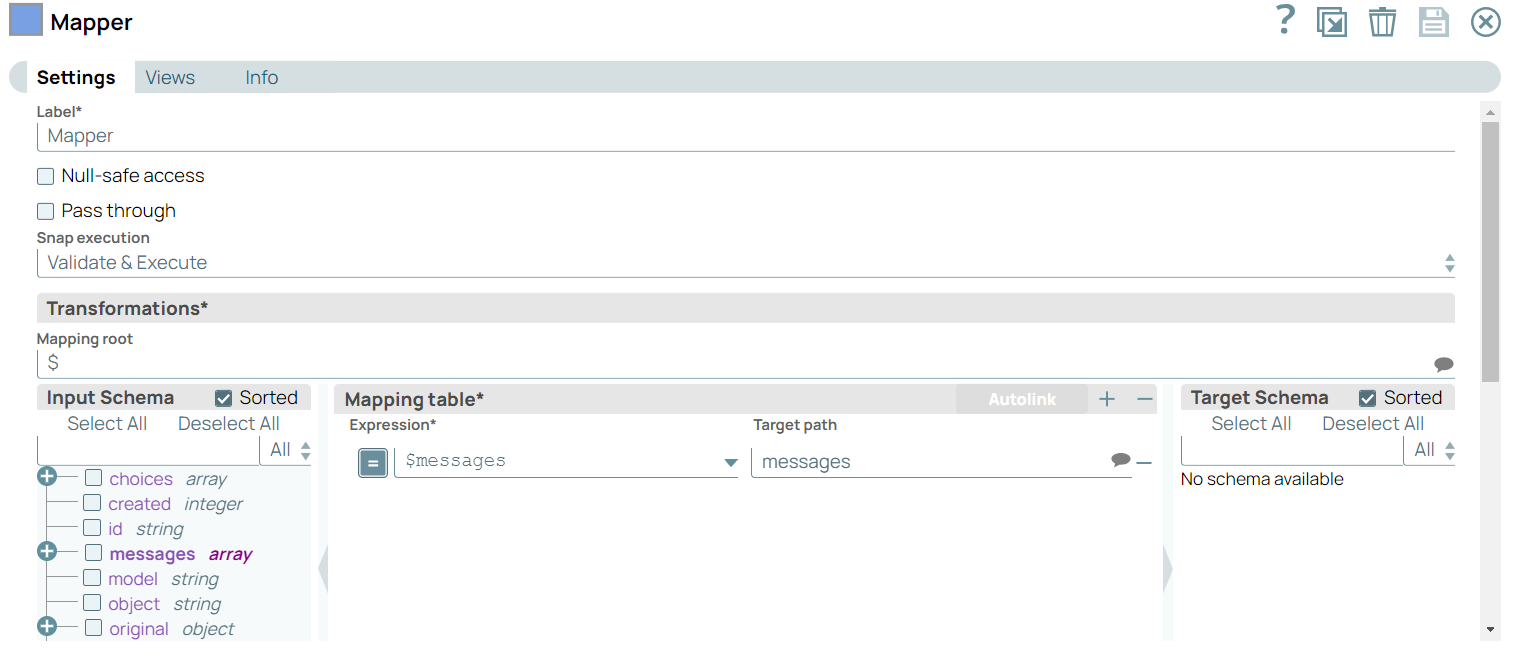The image size is (1515, 664).
Task: Enable Pass through
Action: pyautogui.click(x=45, y=211)
